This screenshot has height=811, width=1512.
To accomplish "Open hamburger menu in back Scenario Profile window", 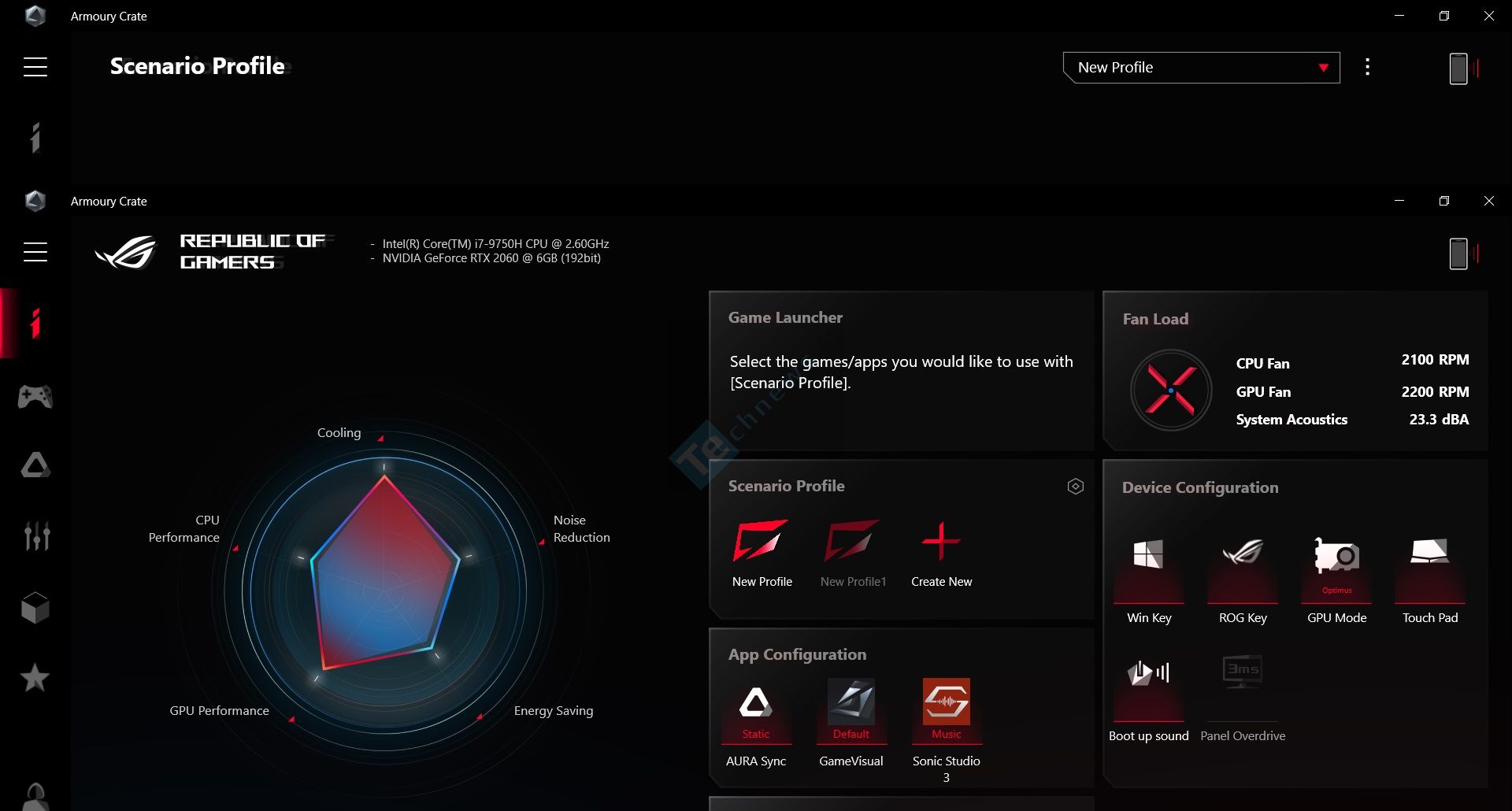I will click(35, 67).
